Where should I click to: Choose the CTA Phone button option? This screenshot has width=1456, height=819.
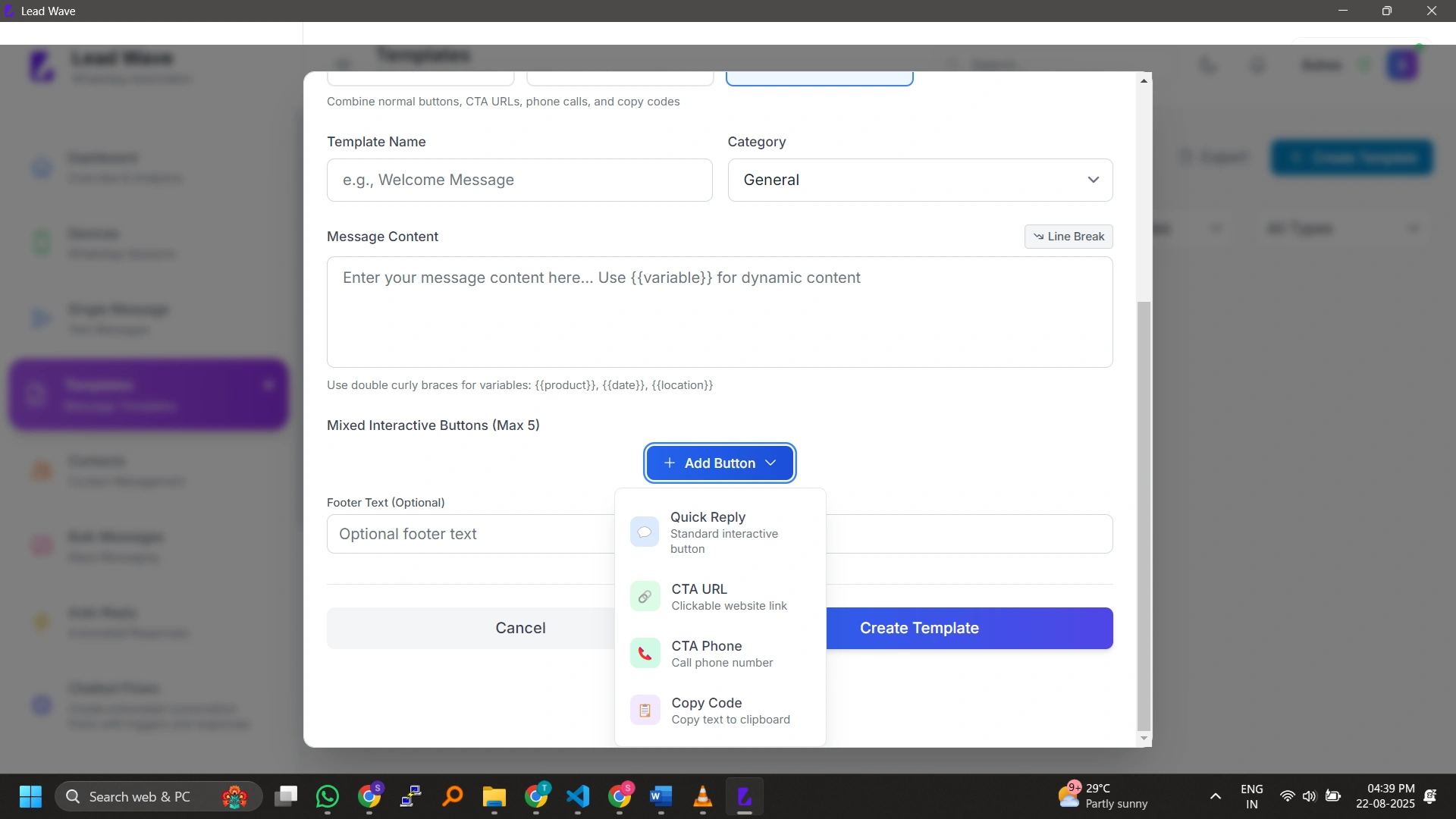tap(720, 654)
